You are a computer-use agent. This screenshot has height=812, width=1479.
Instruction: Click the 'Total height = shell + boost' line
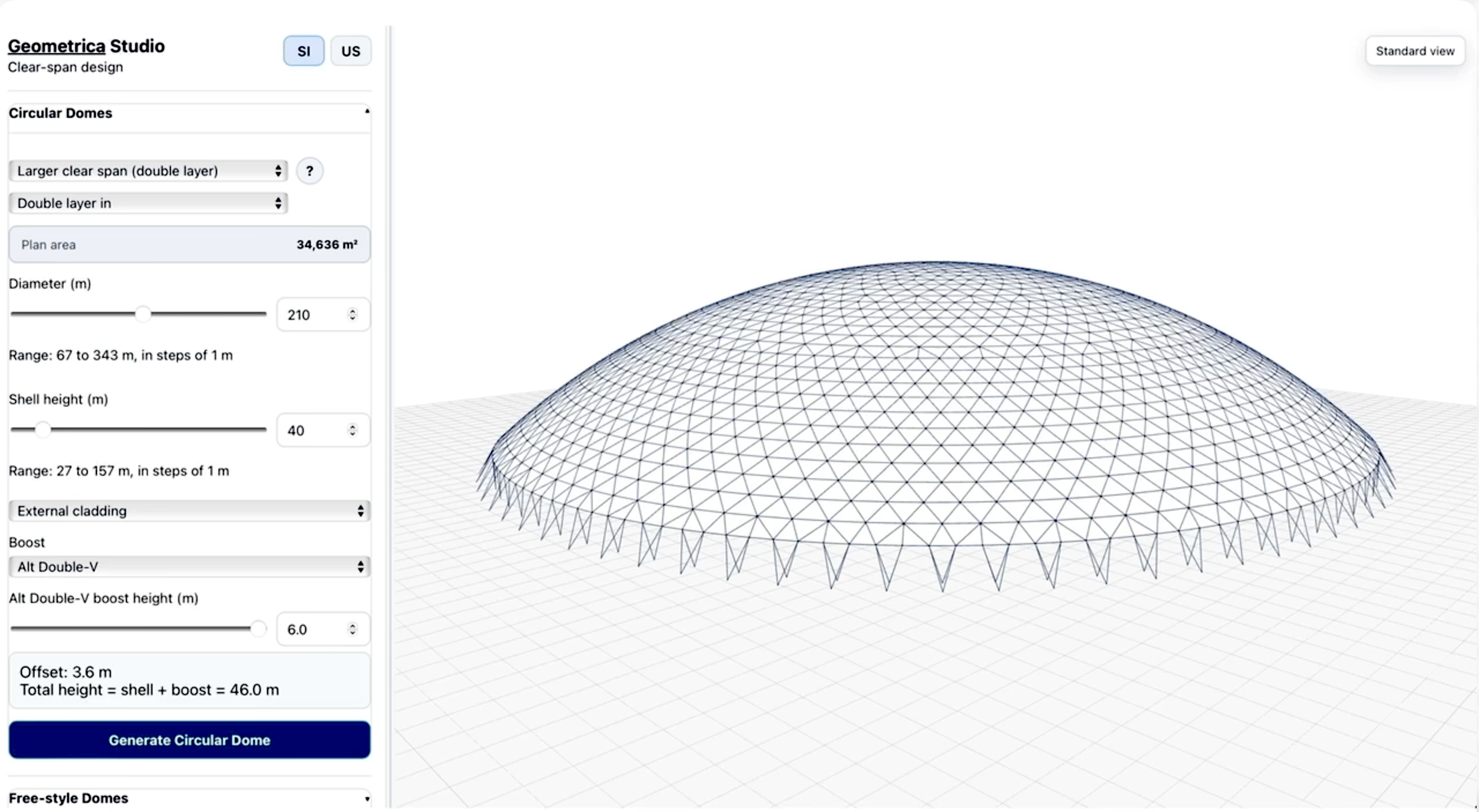coord(149,690)
